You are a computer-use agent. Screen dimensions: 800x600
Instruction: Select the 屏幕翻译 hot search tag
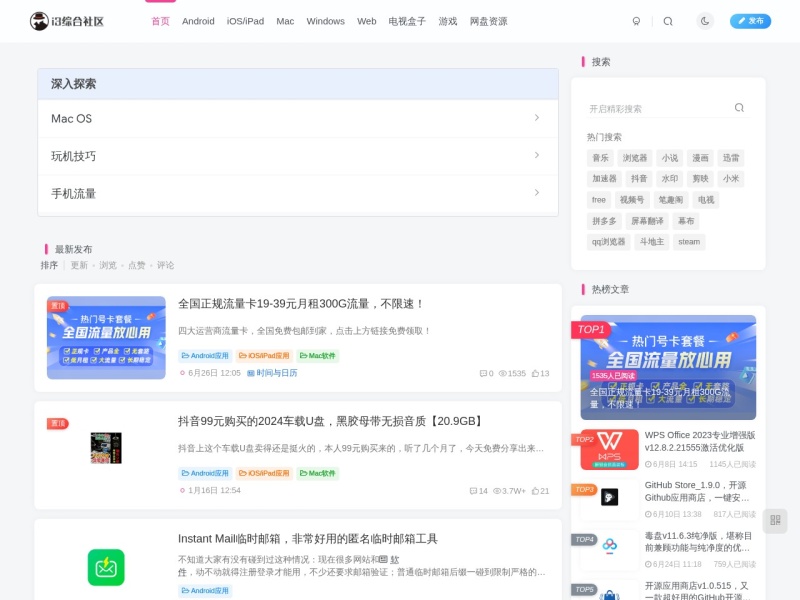click(647, 221)
